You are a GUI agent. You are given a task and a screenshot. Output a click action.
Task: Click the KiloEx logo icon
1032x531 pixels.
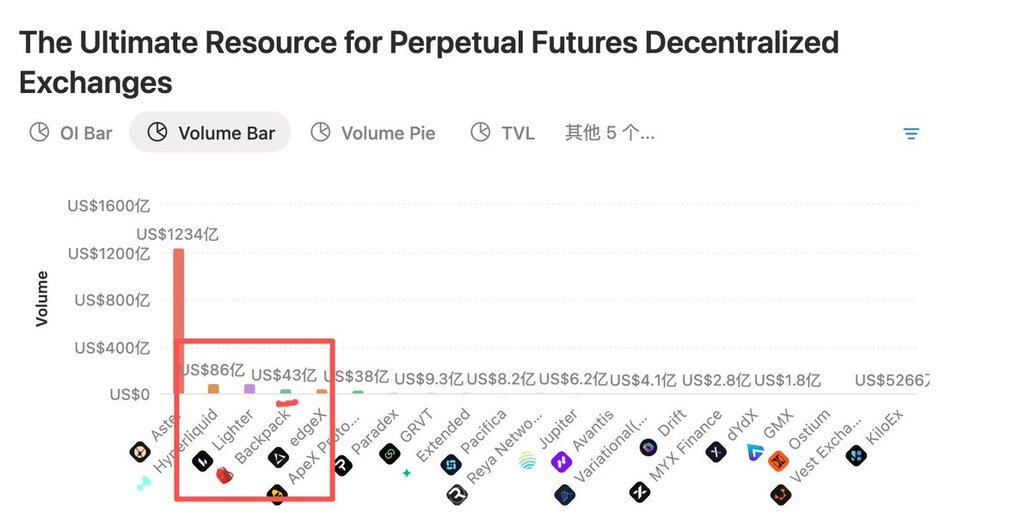856,457
